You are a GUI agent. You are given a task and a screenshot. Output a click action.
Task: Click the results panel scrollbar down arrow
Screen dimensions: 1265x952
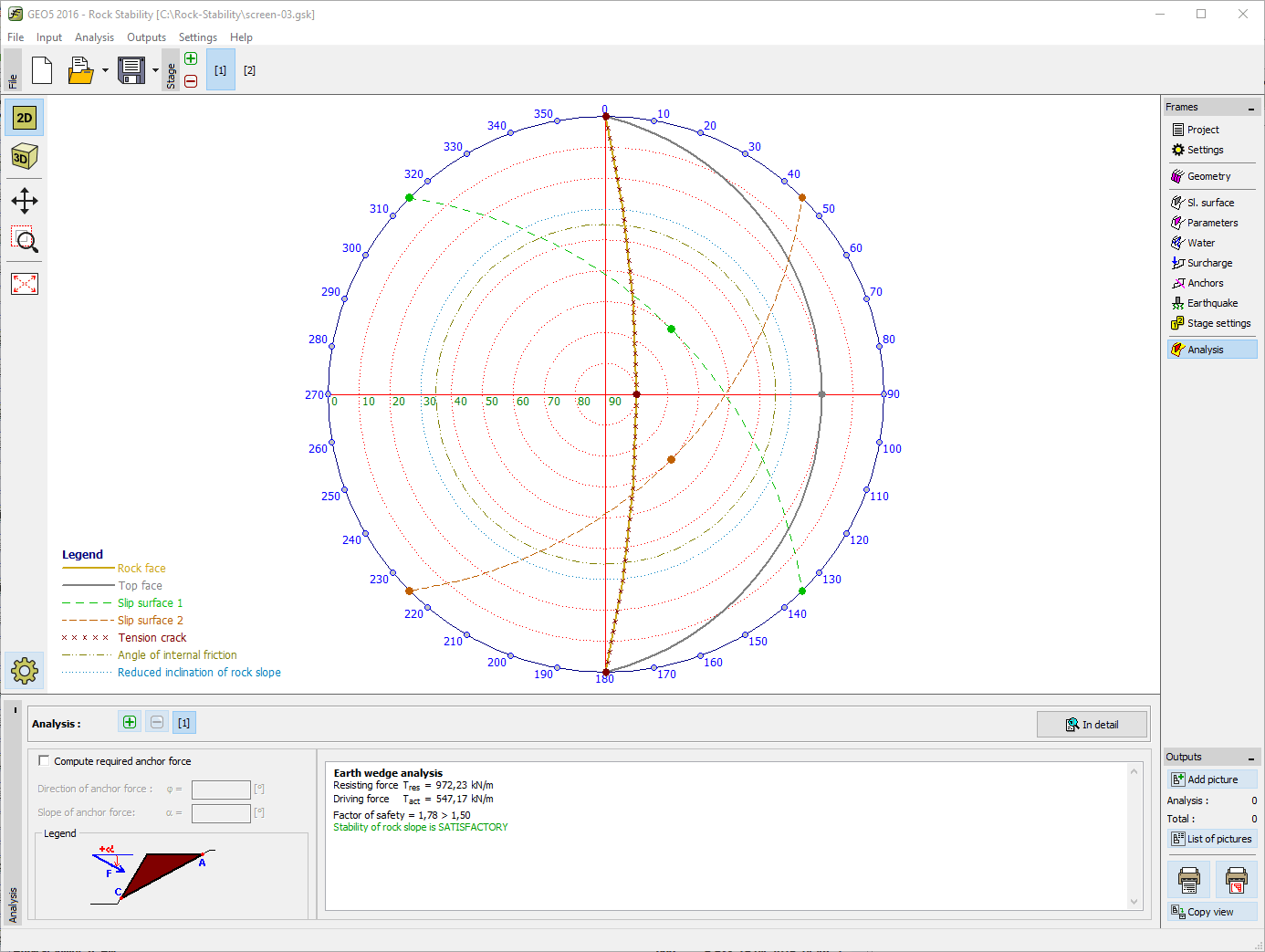tap(1134, 902)
